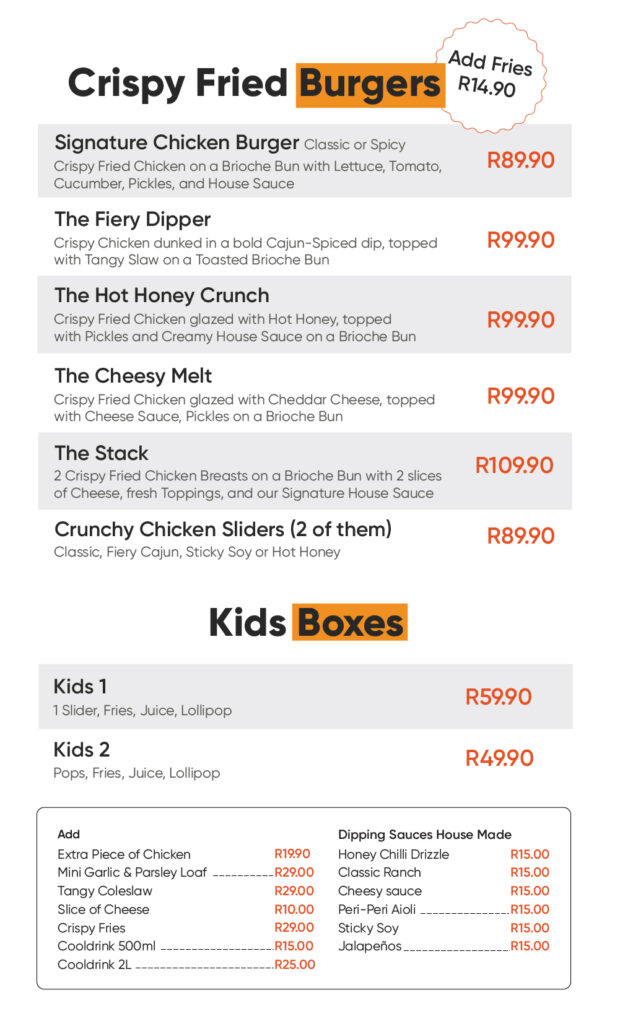This screenshot has width=620, height=1024.
Task: Click The Fiery Dipper burger title
Action: pyautogui.click(x=133, y=219)
